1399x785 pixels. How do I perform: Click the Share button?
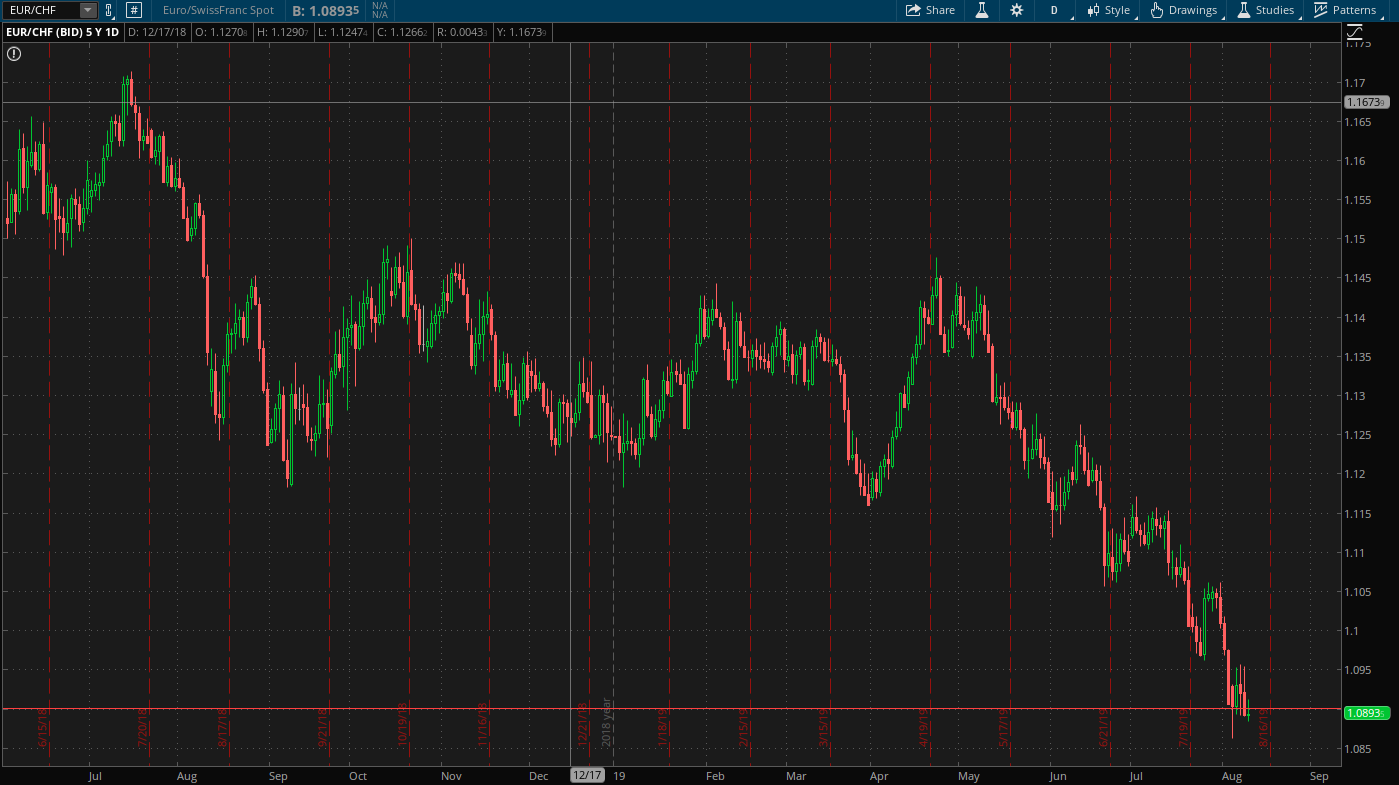[x=930, y=10]
